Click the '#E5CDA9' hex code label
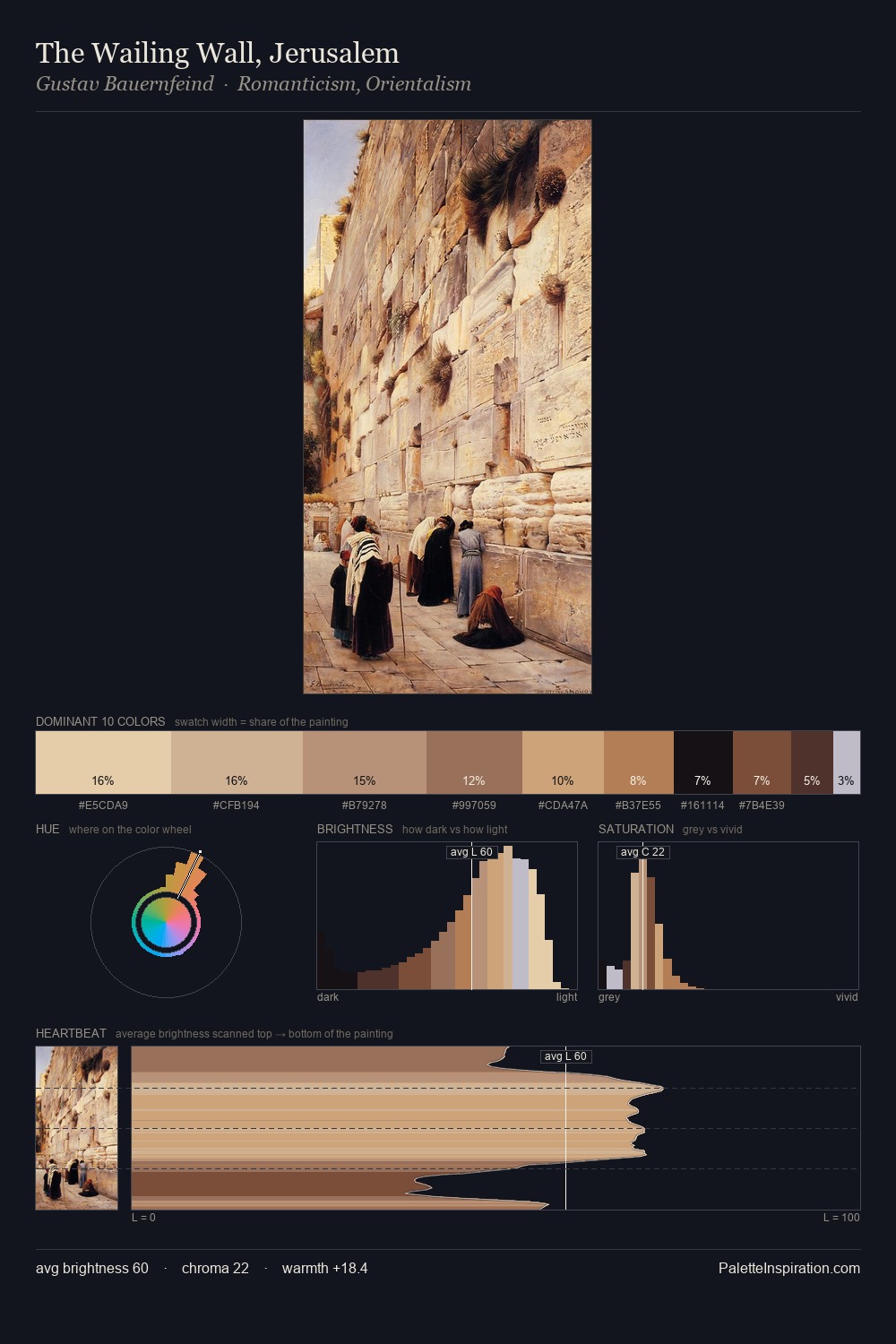 (x=103, y=806)
